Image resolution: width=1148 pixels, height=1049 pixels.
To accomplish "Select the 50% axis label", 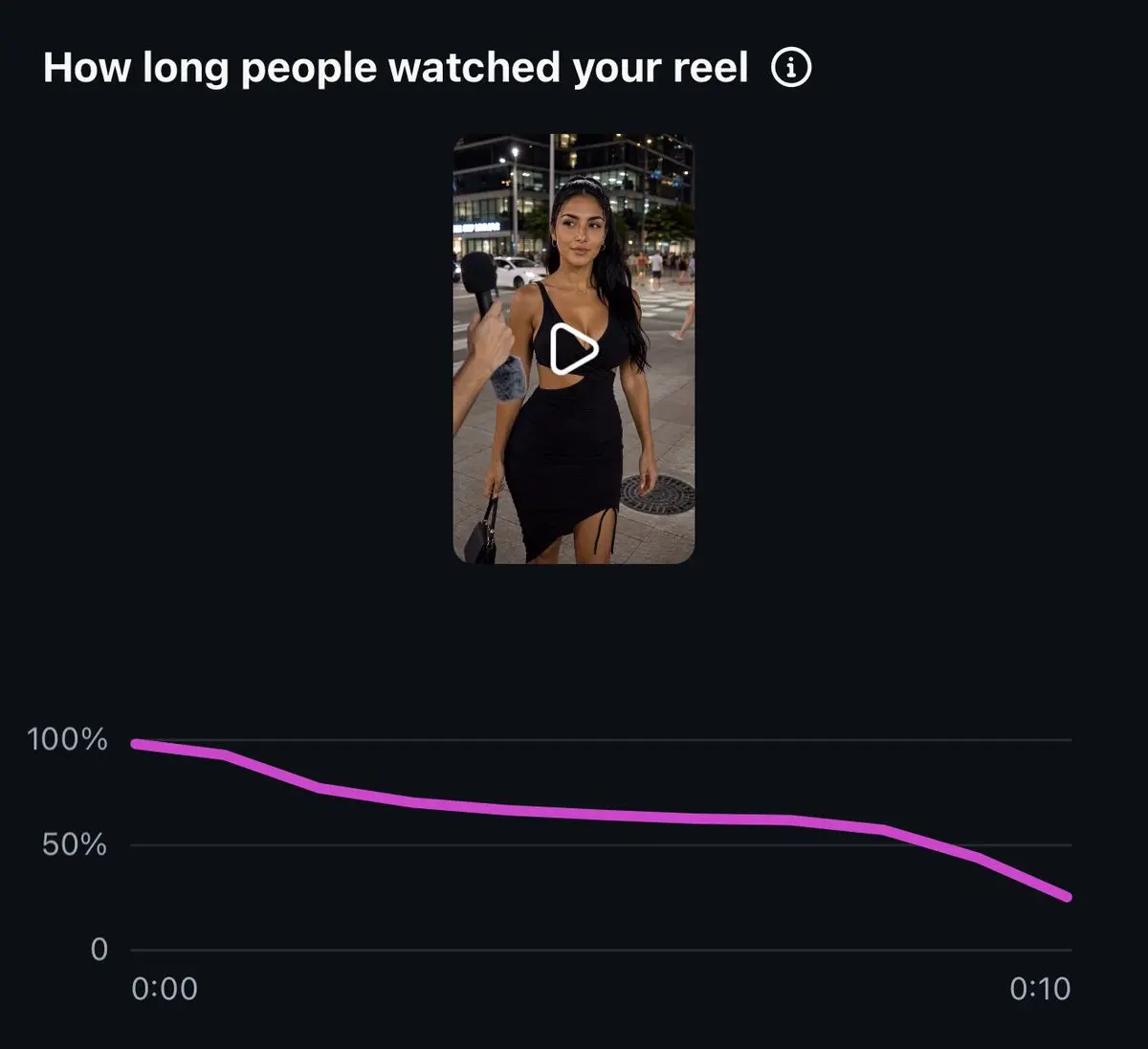I will pos(74,845).
